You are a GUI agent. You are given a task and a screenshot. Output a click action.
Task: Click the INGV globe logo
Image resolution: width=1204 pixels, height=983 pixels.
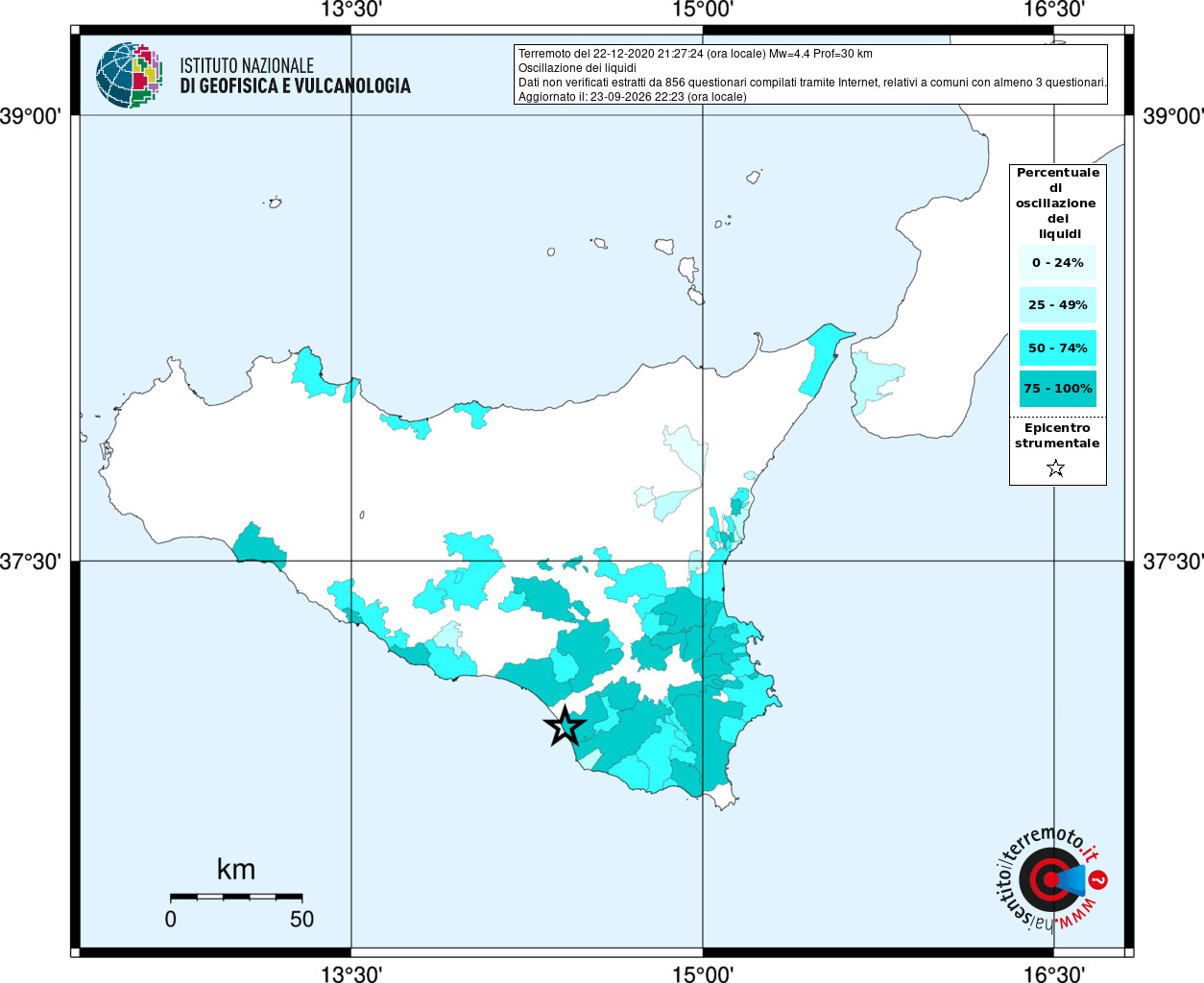(x=129, y=75)
